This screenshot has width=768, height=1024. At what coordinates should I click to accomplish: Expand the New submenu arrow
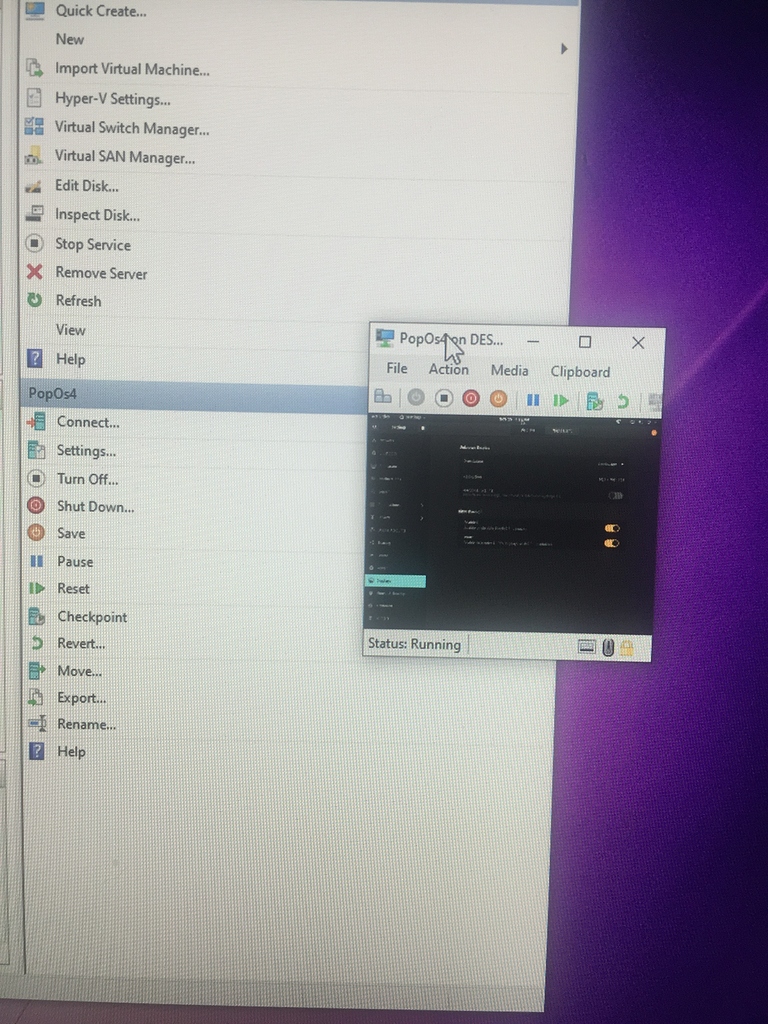[x=564, y=48]
